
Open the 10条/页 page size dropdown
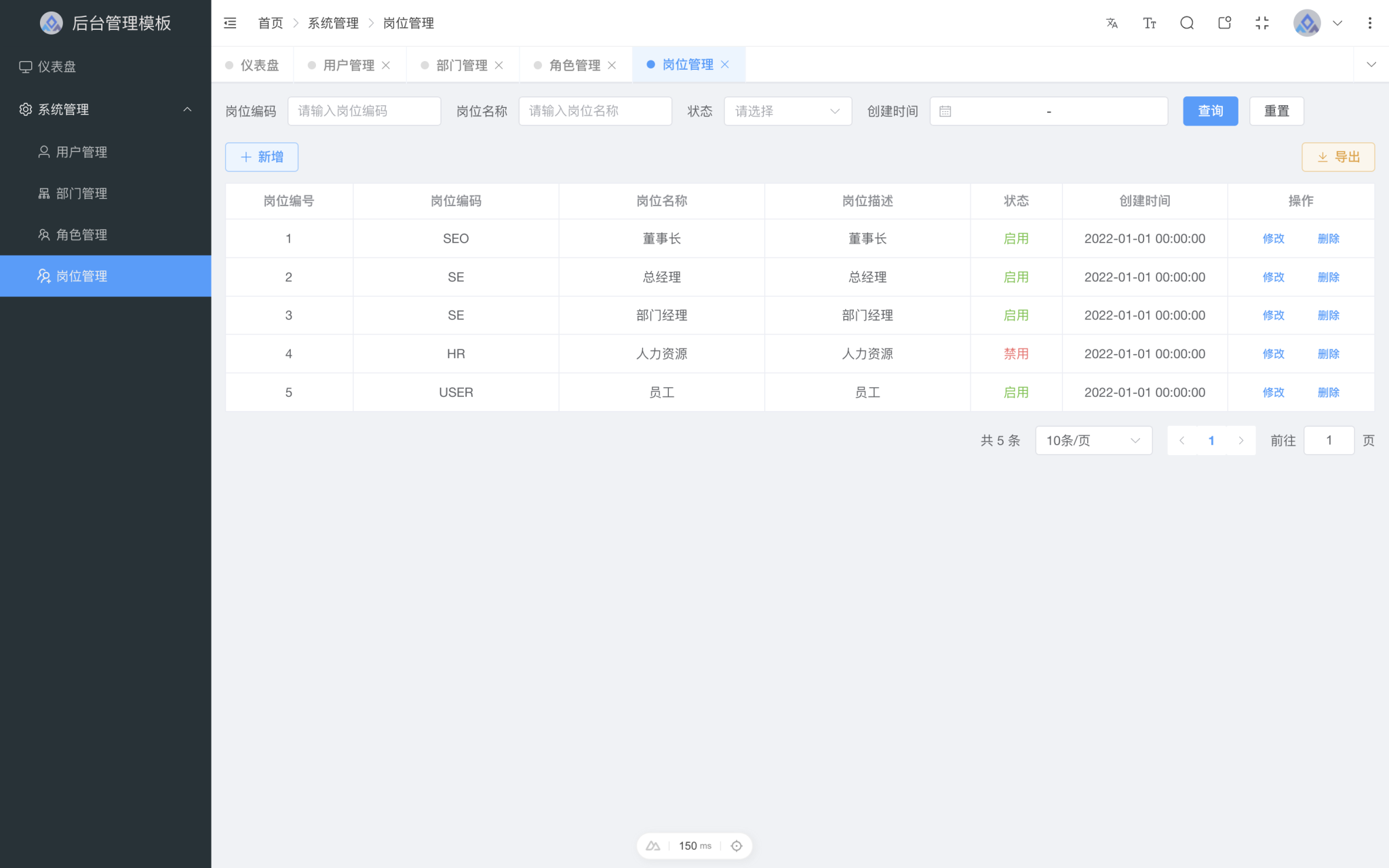click(x=1093, y=440)
